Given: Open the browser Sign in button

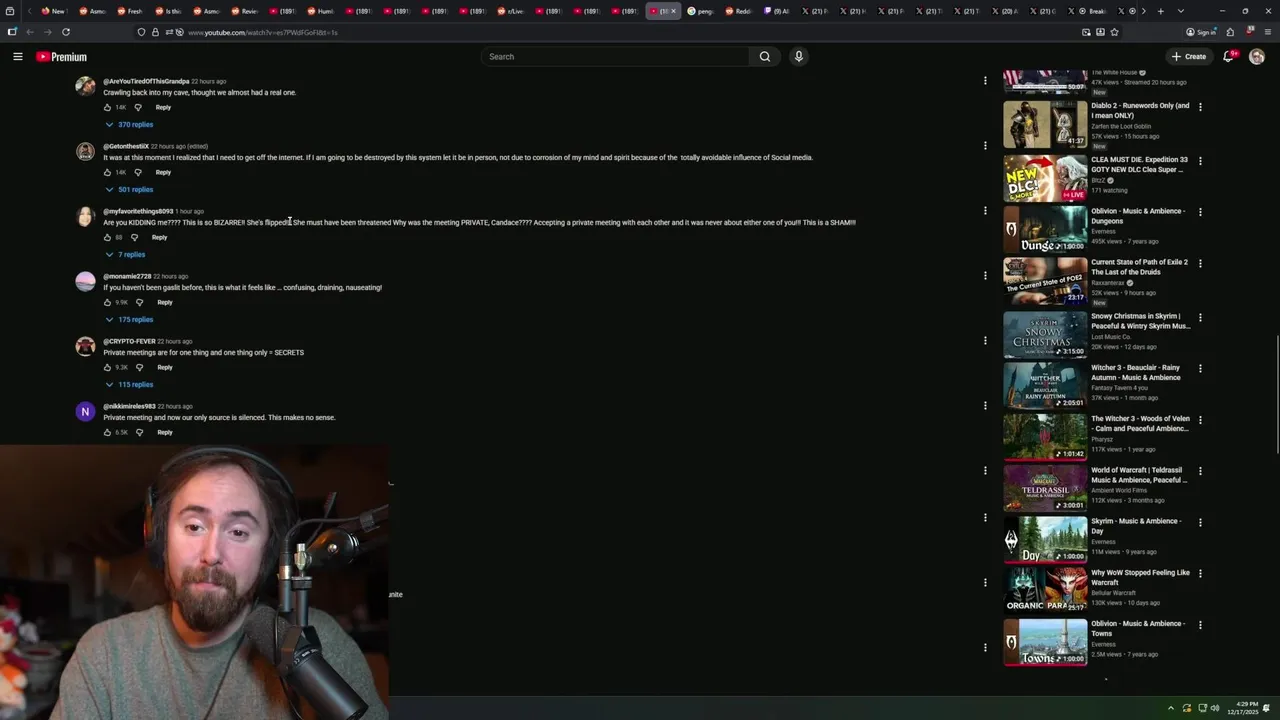Looking at the screenshot, I should tap(1202, 32).
